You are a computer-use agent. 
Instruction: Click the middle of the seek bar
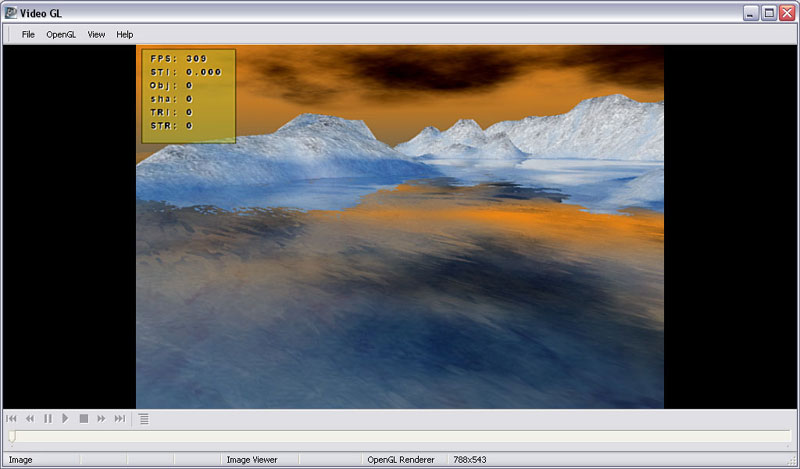coord(400,437)
